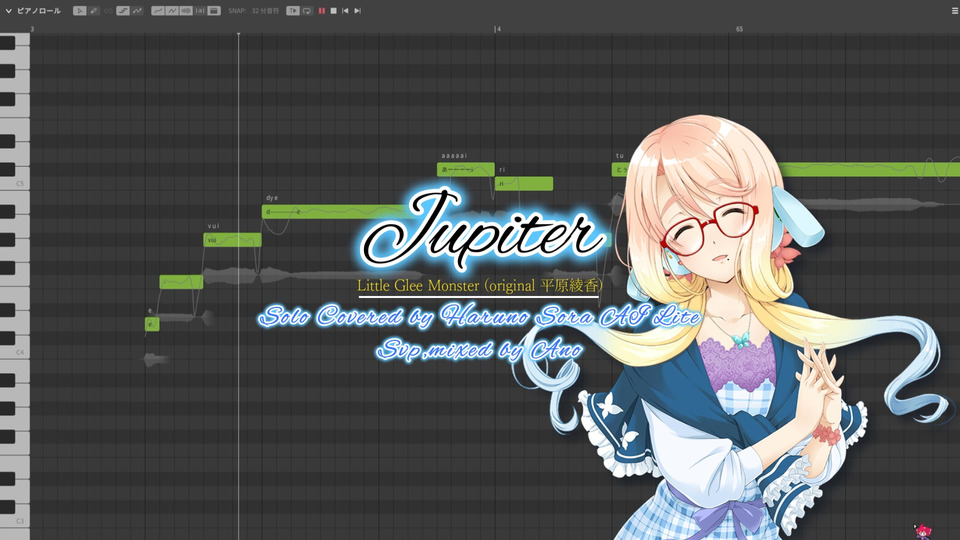Click the link icon in the toolbar

[x=108, y=11]
